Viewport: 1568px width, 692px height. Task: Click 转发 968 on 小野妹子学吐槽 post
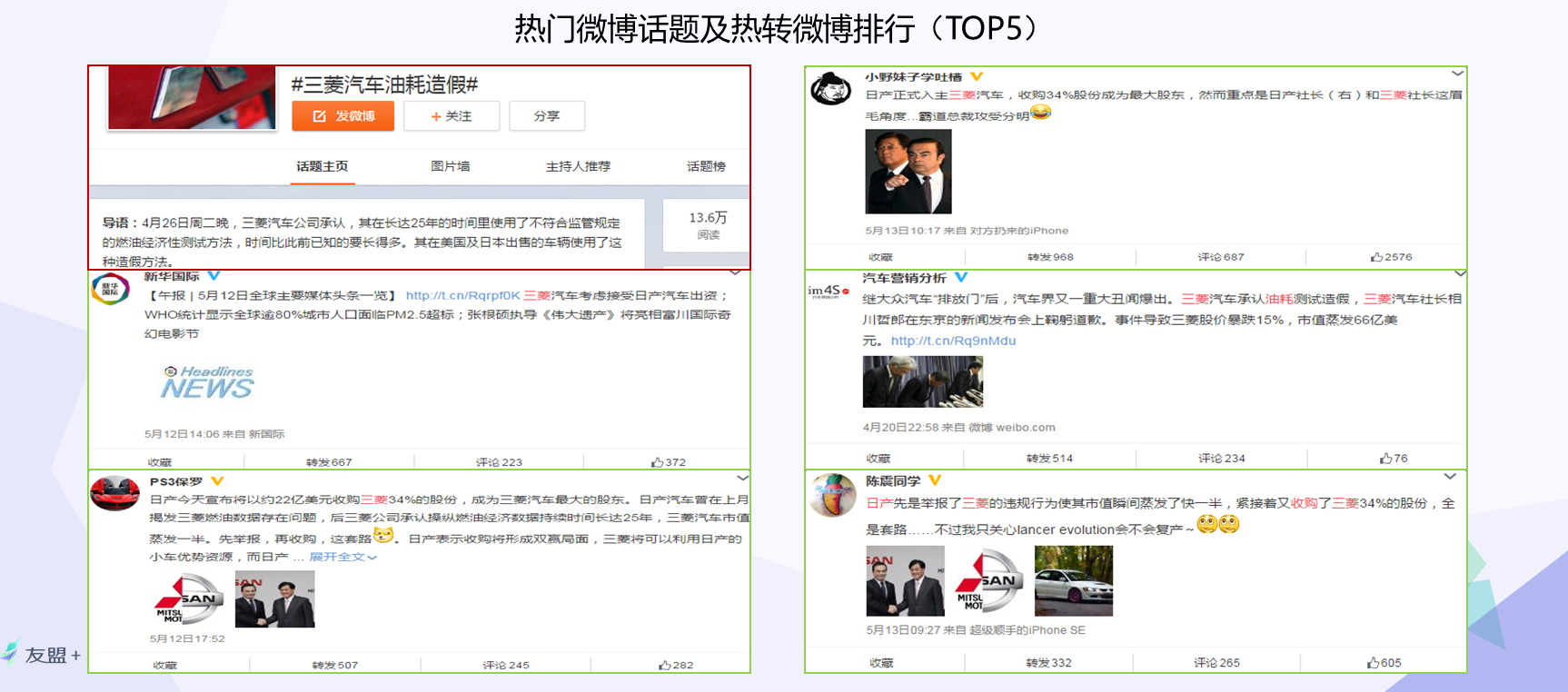click(1050, 257)
